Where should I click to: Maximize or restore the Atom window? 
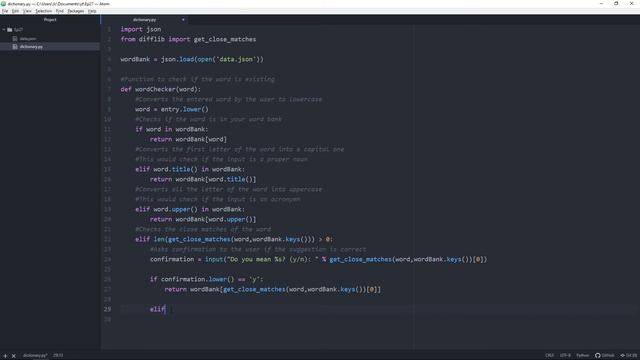click(x=616, y=4)
